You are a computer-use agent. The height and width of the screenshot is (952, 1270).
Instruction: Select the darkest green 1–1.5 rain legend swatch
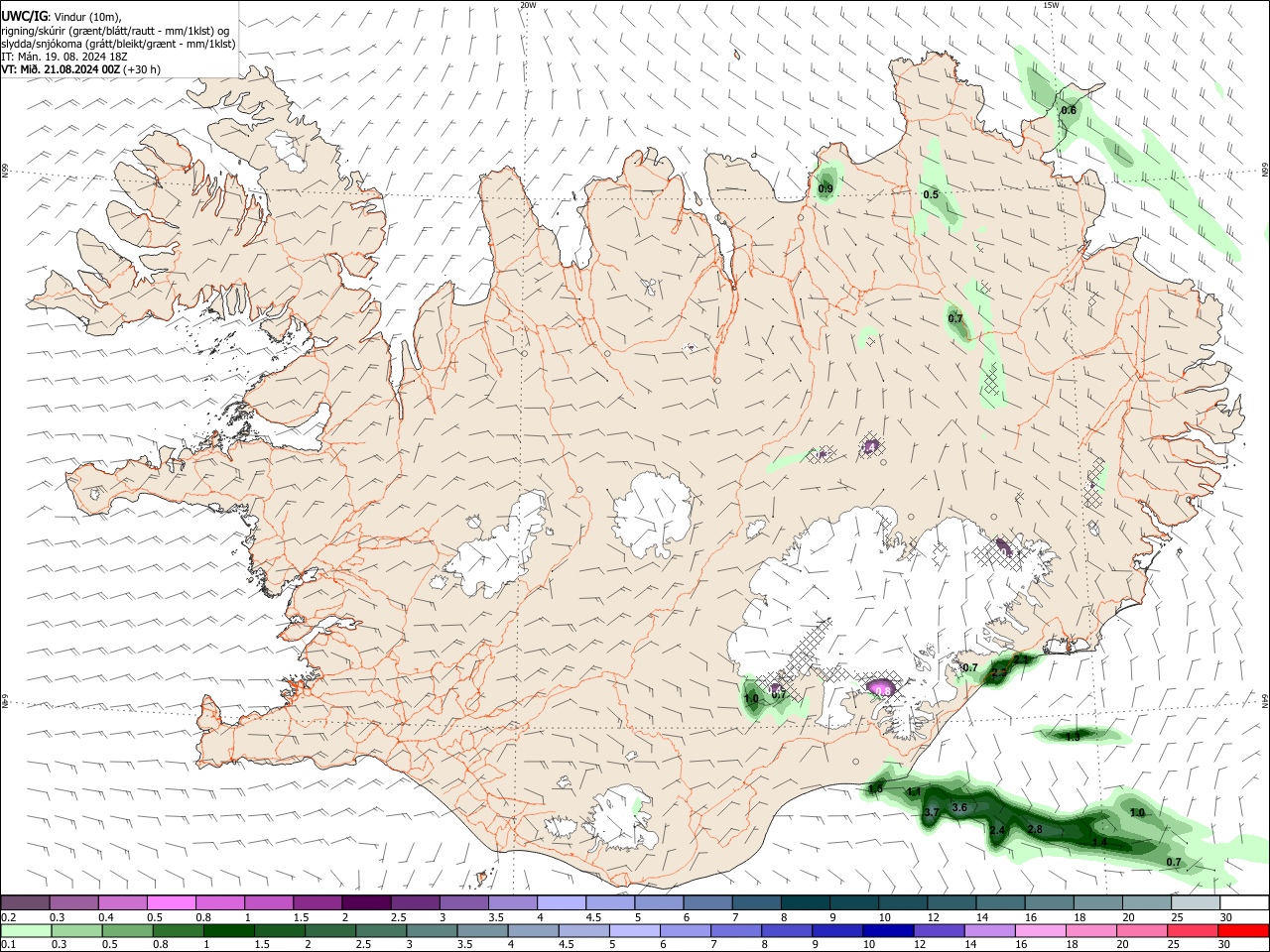pos(228,931)
